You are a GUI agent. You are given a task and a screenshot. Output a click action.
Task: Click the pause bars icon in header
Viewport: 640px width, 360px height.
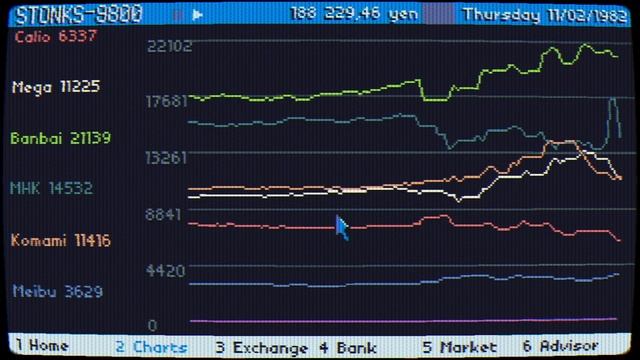point(178,15)
